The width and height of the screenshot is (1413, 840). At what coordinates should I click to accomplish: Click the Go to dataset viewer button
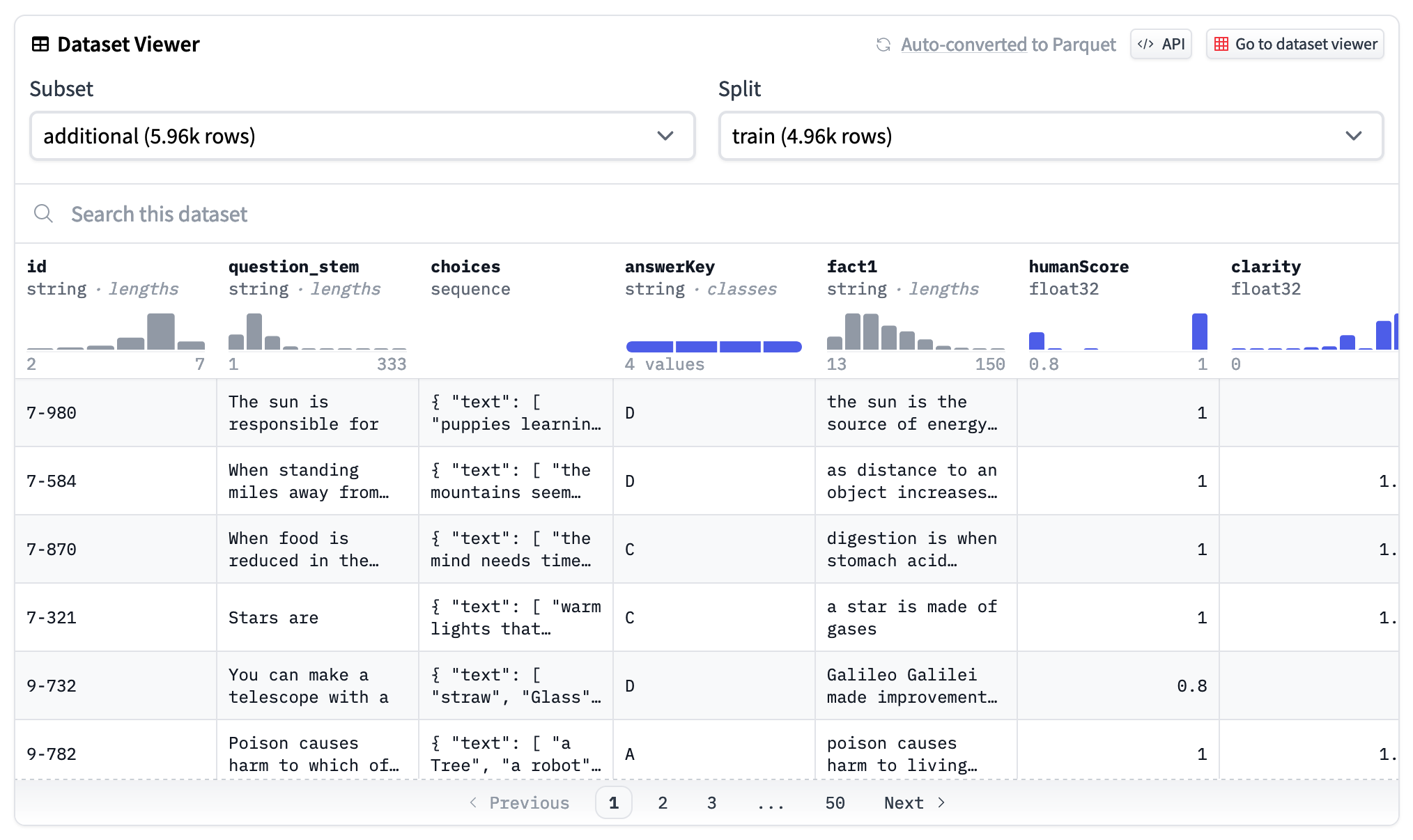pyautogui.click(x=1295, y=43)
